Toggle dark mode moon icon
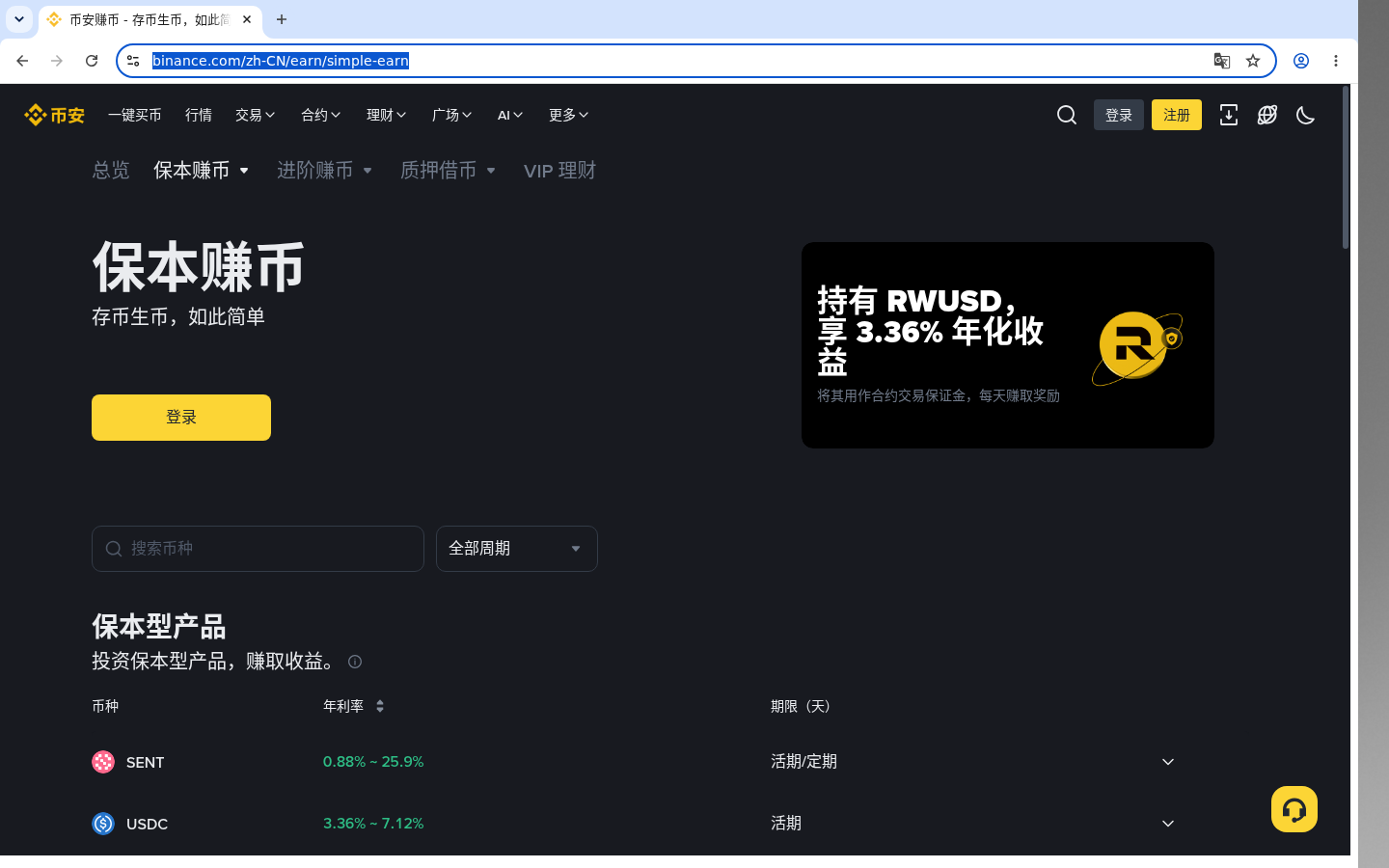This screenshot has width=1389, height=868. [1306, 115]
